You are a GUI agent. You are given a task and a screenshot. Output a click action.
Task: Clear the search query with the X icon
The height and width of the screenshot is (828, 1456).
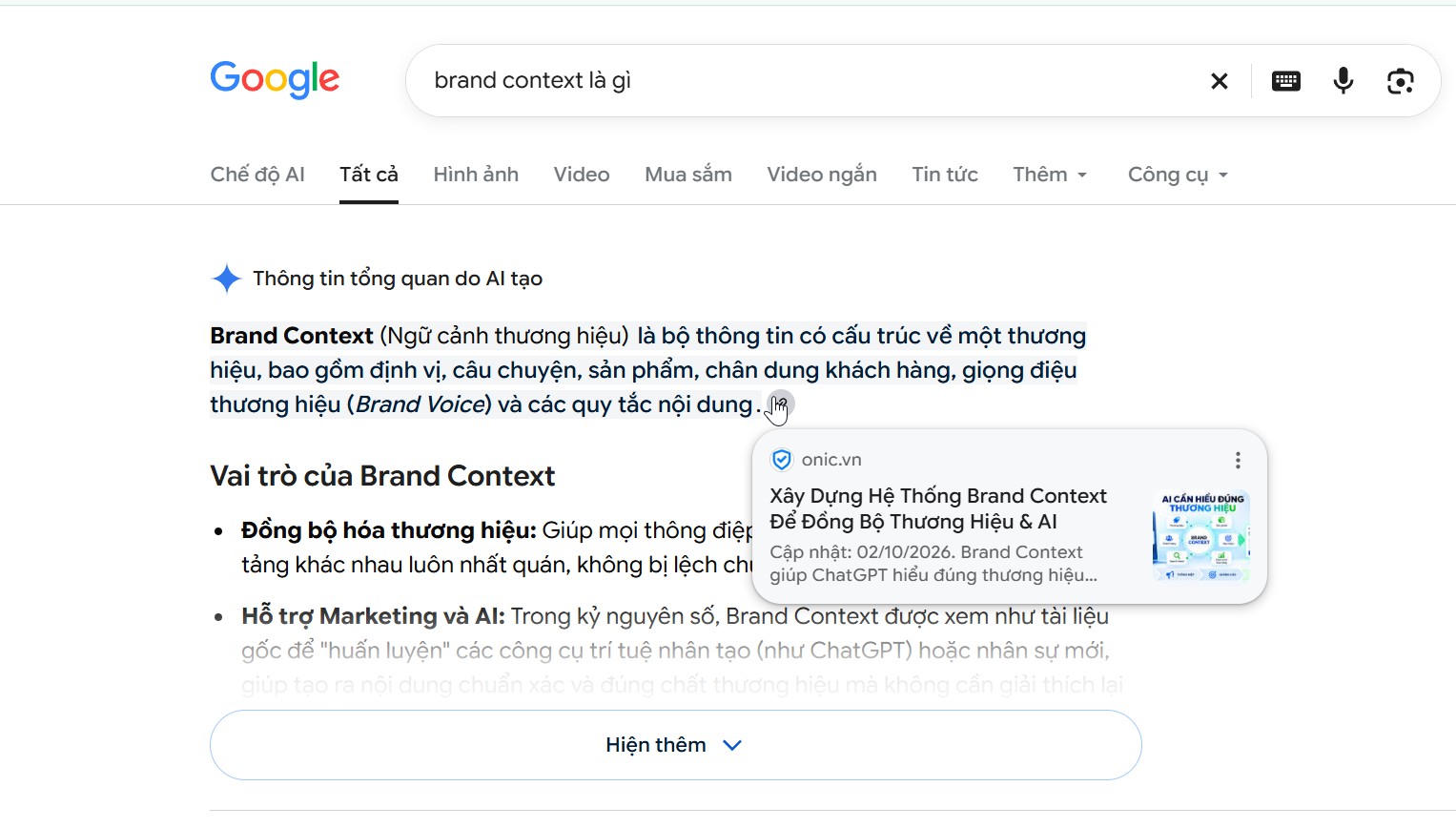(x=1219, y=81)
